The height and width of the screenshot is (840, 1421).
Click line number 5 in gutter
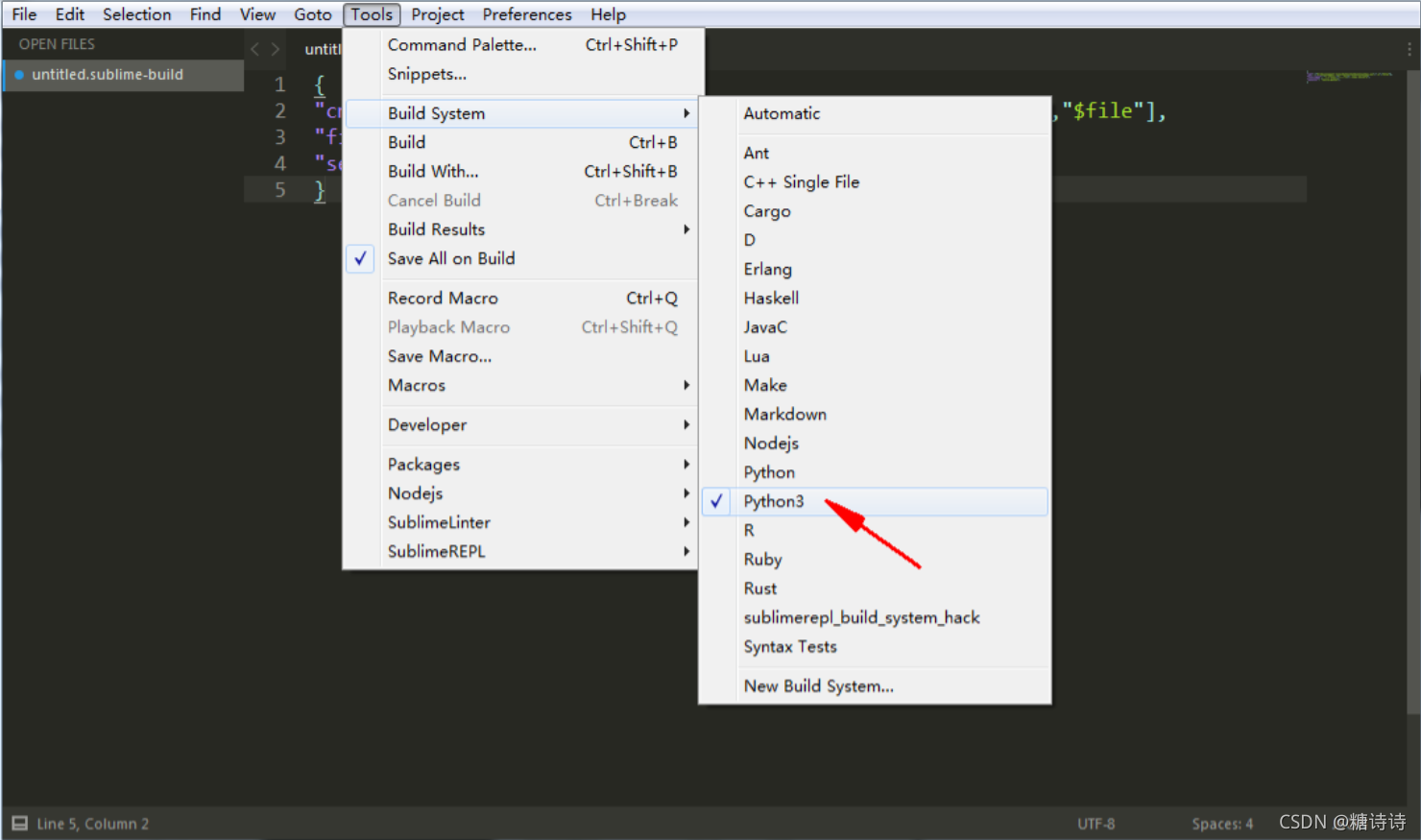pyautogui.click(x=280, y=190)
